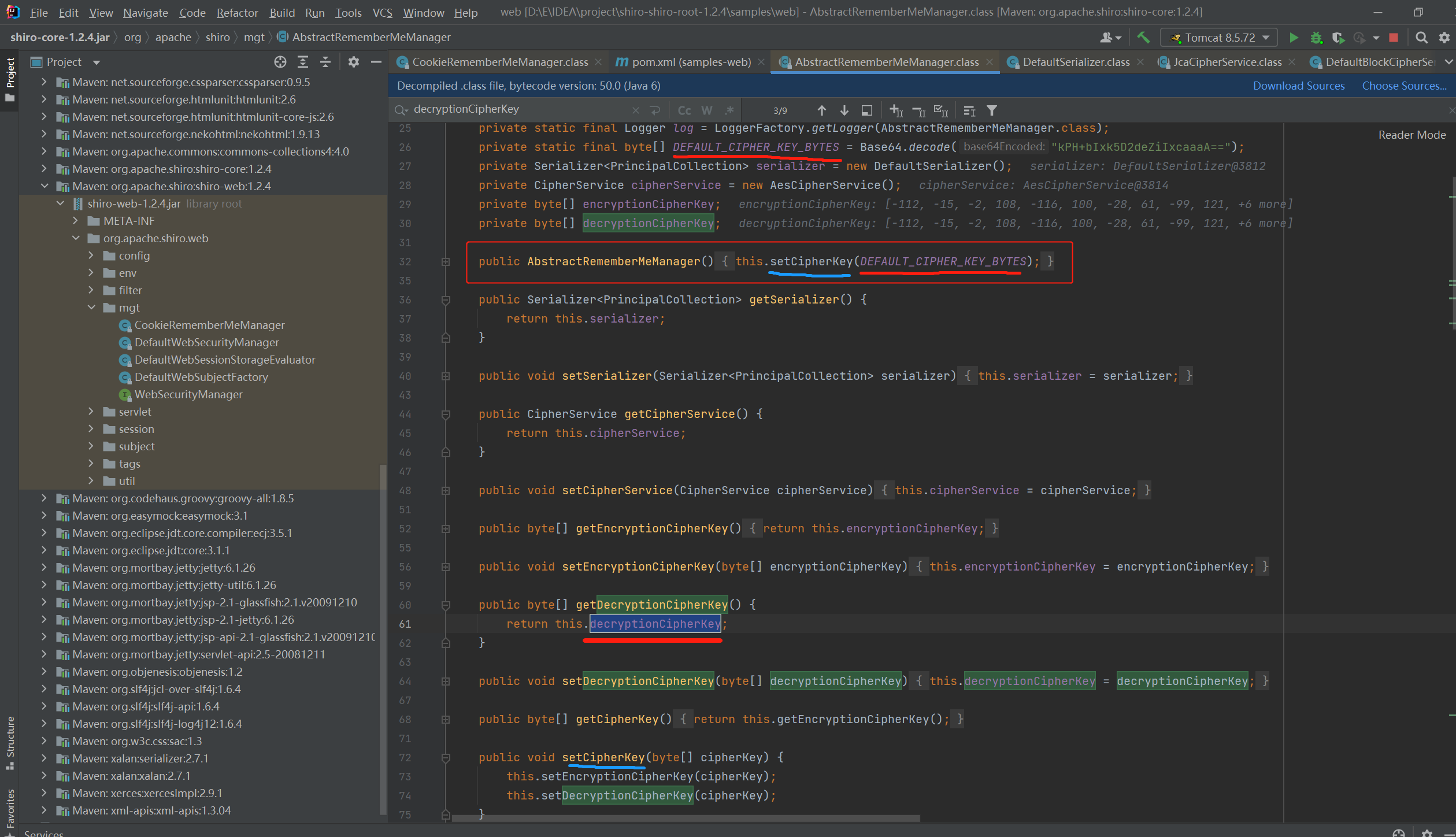Run with Coverage shield icon

click(x=1338, y=38)
